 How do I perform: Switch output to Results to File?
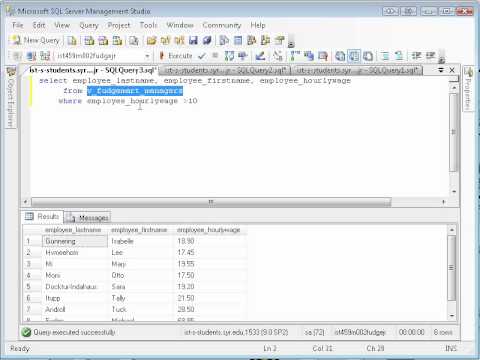pos(368,56)
